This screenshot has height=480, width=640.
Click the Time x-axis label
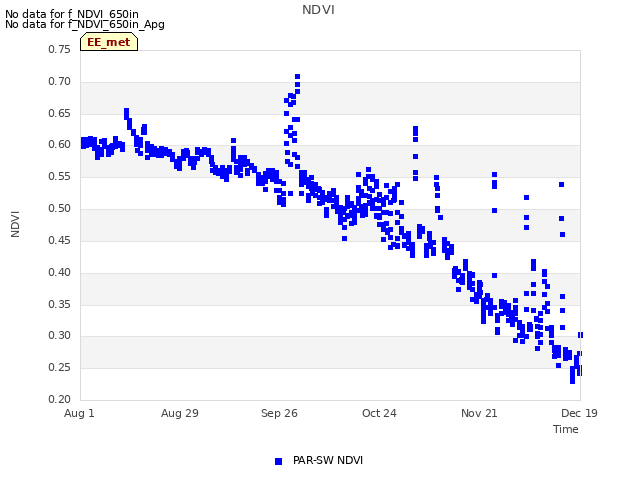tap(566, 429)
